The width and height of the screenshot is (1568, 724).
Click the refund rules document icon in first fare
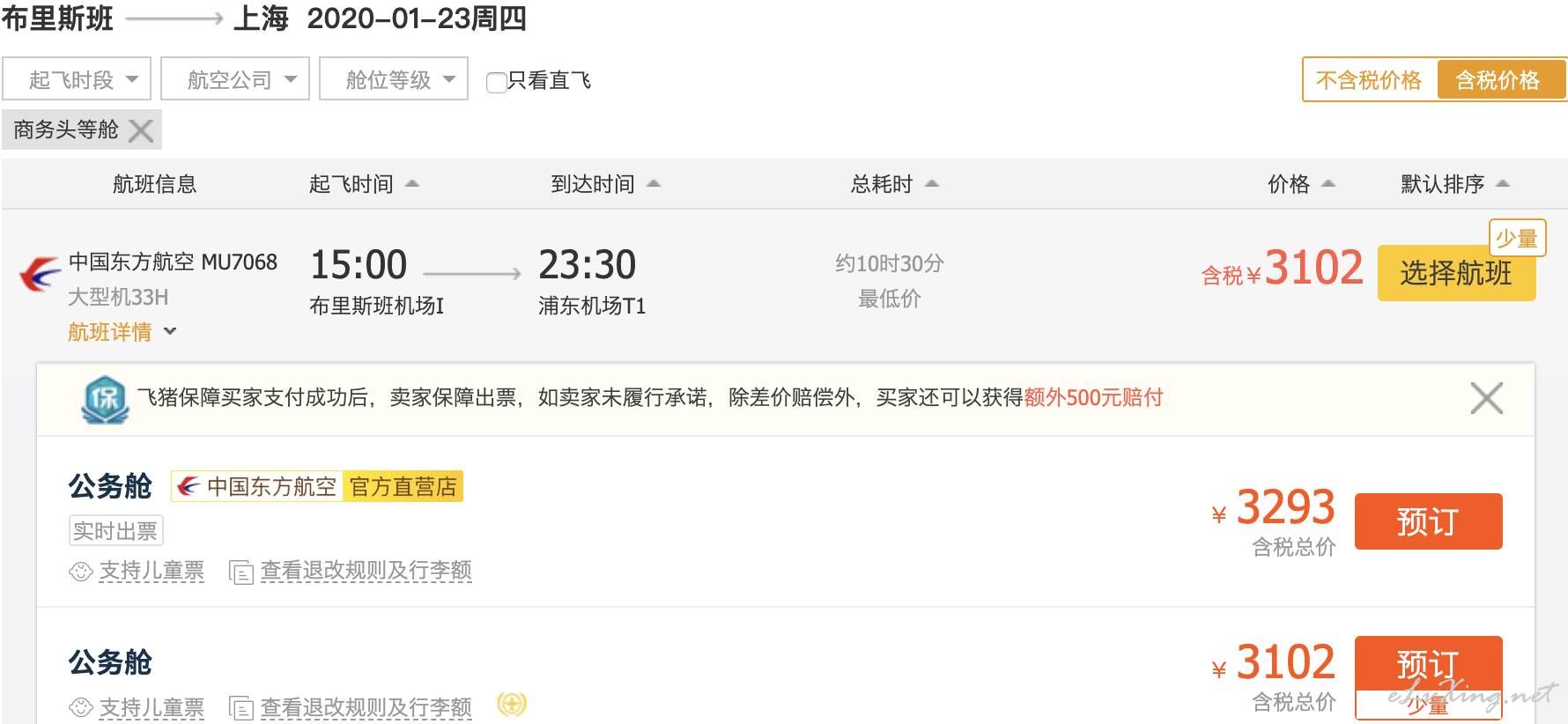click(x=241, y=573)
